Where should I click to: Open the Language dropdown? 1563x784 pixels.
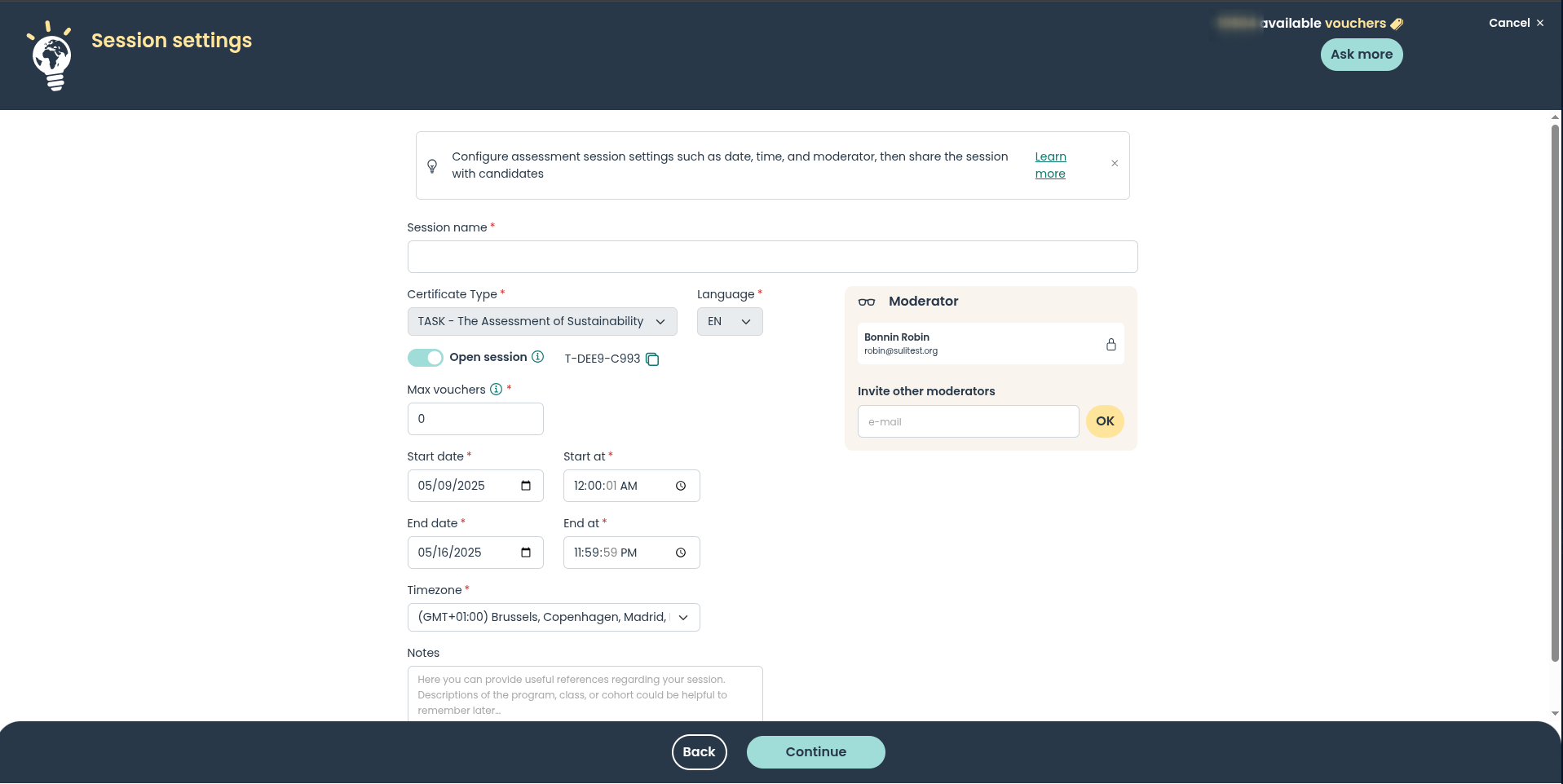[730, 322]
